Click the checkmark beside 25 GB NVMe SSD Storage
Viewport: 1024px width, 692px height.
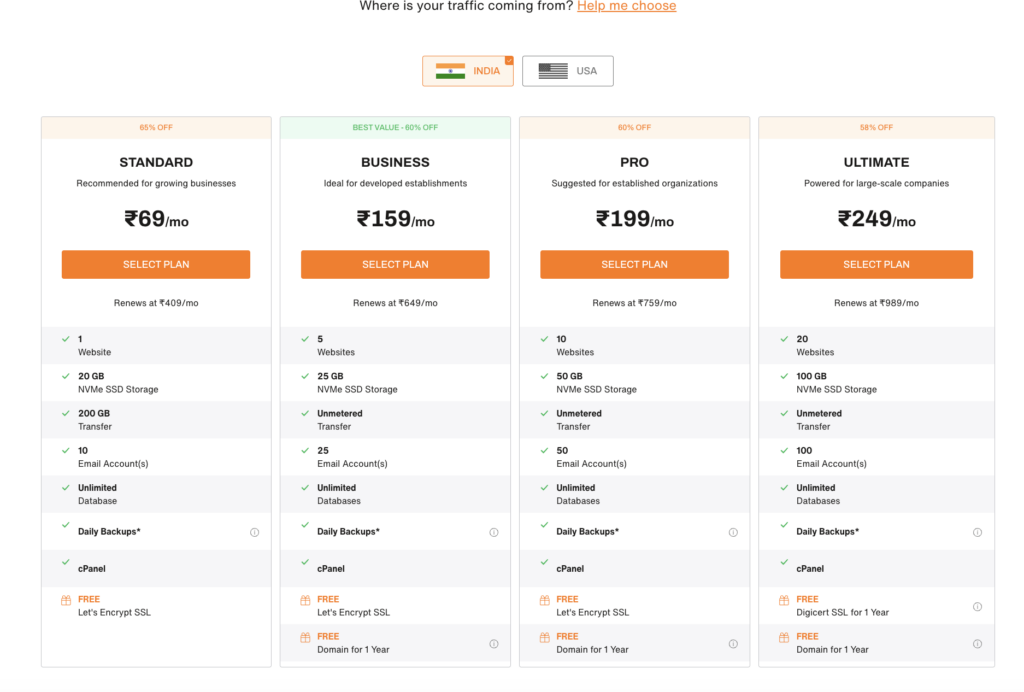[305, 376]
